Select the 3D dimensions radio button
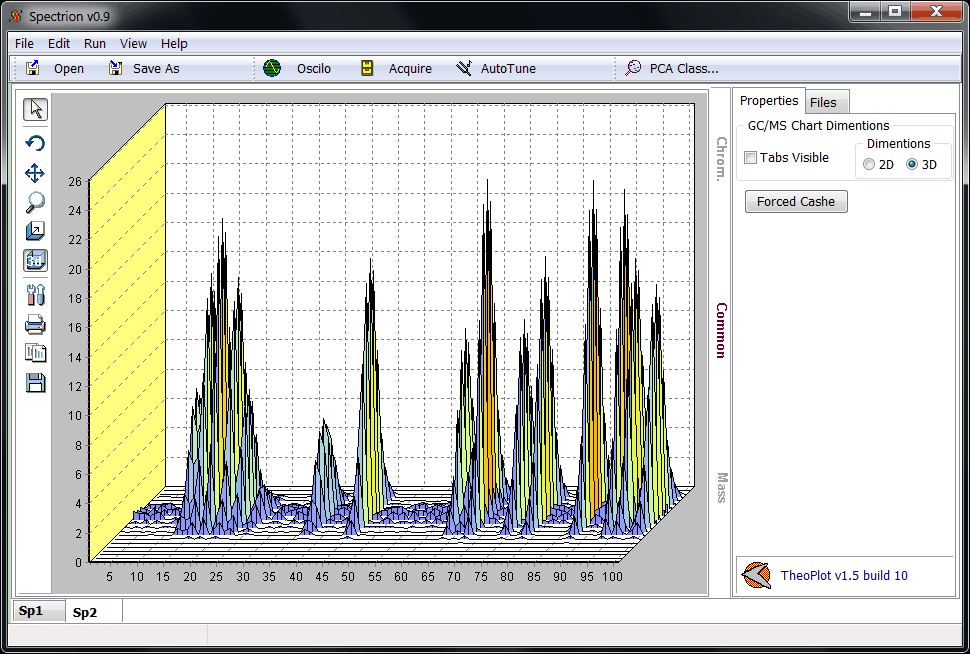The image size is (970, 654). tap(911, 165)
